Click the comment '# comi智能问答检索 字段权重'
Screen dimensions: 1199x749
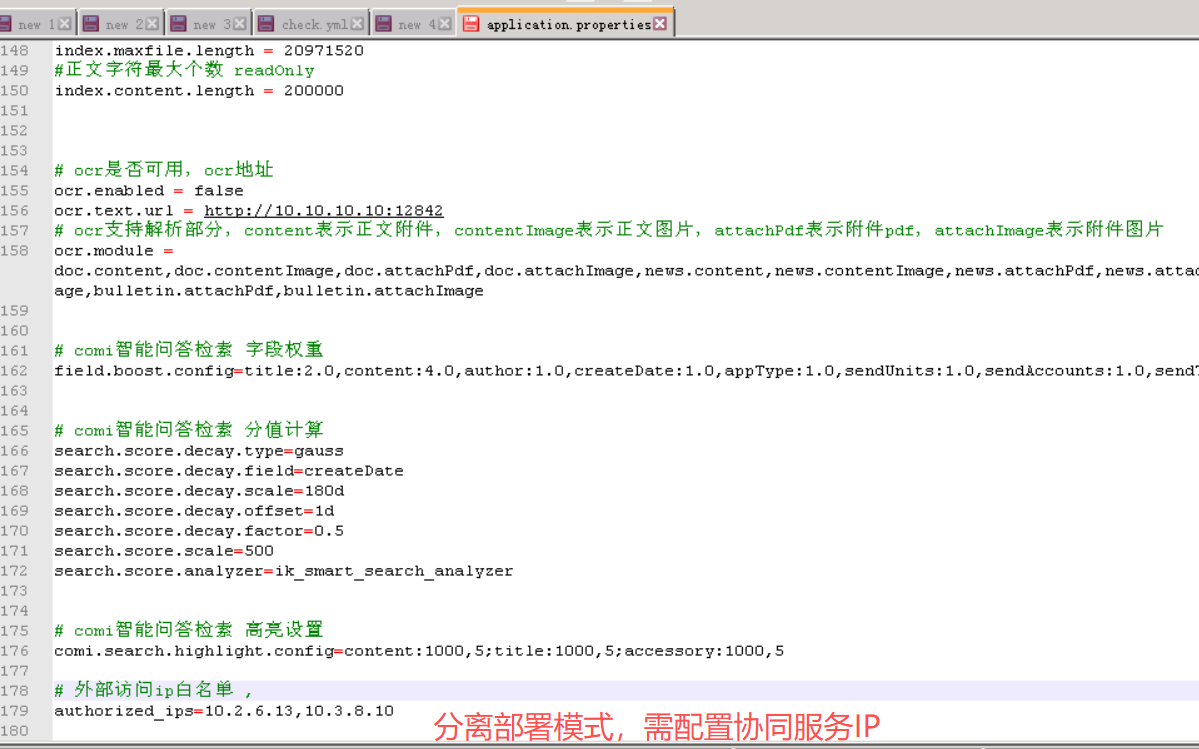click(x=189, y=350)
